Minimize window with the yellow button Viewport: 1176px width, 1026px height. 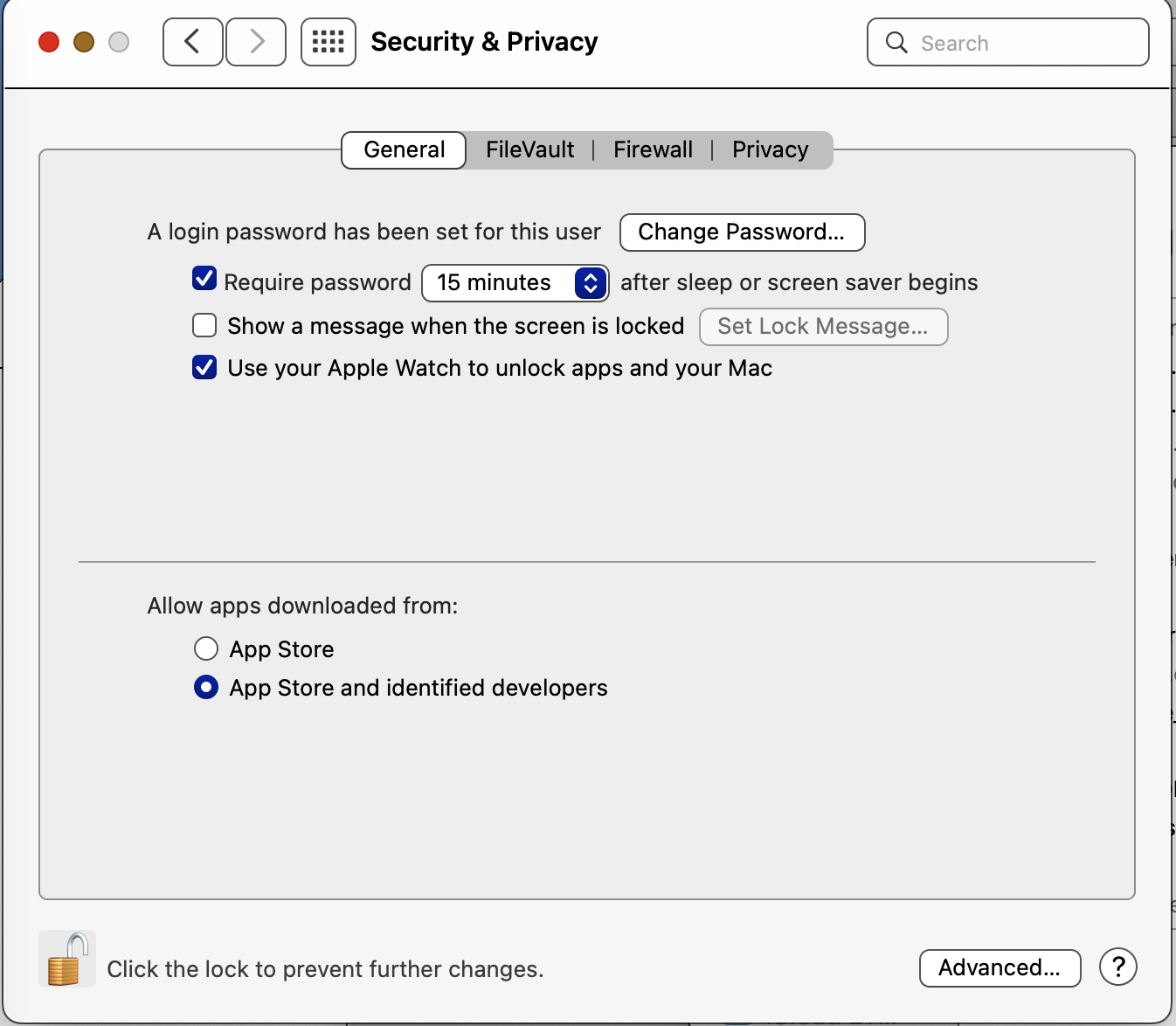84,42
